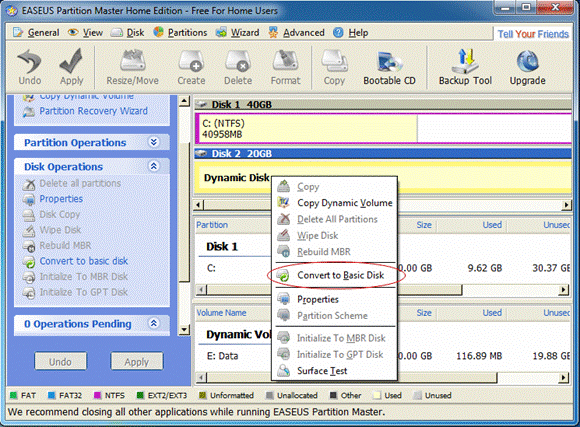Click Delete all partitions in sidebar
Viewport: 580px width, 427px height.
71,184
